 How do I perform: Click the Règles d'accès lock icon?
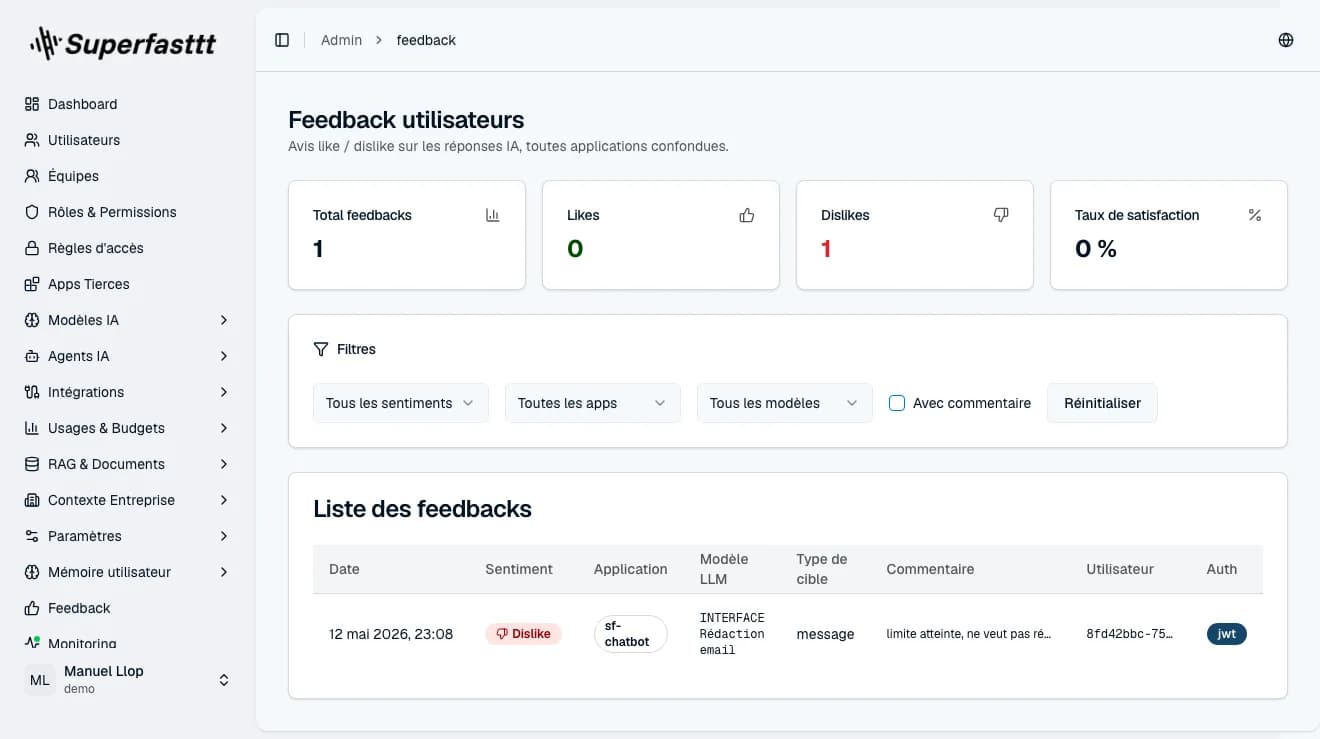pyautogui.click(x=32, y=248)
